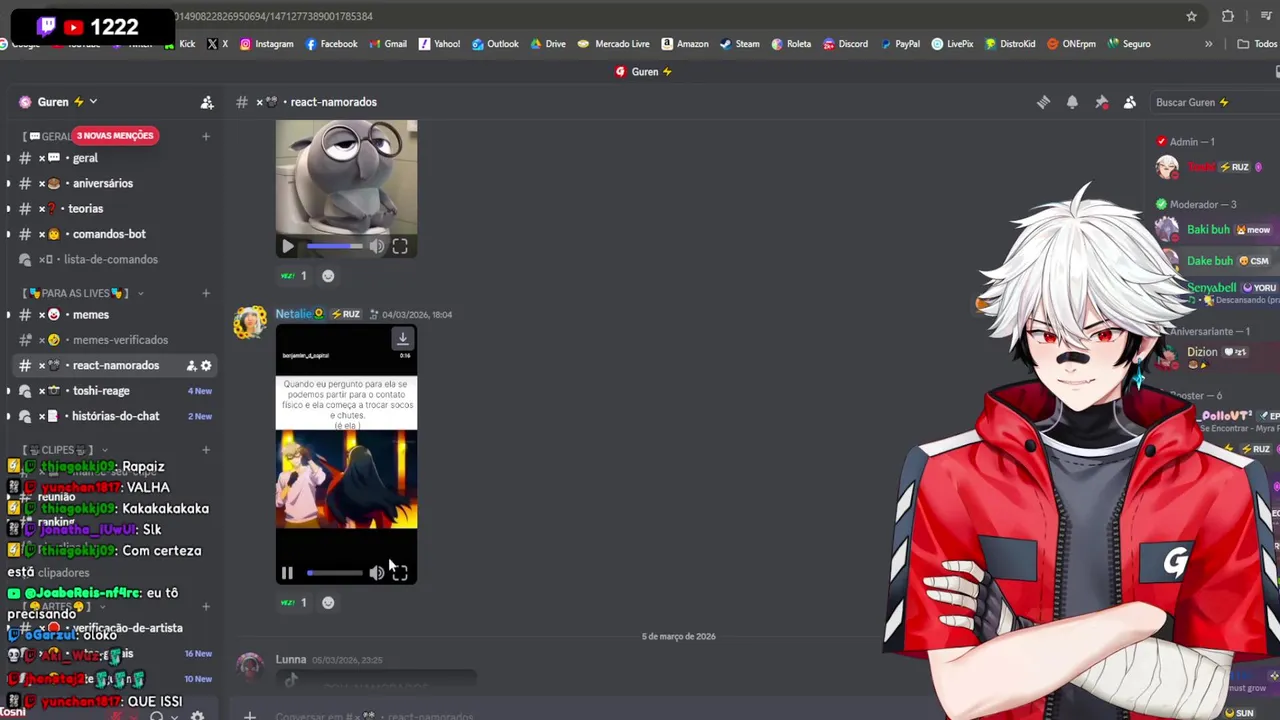
Task: Open the PayPal bookmark
Action: tap(899, 44)
